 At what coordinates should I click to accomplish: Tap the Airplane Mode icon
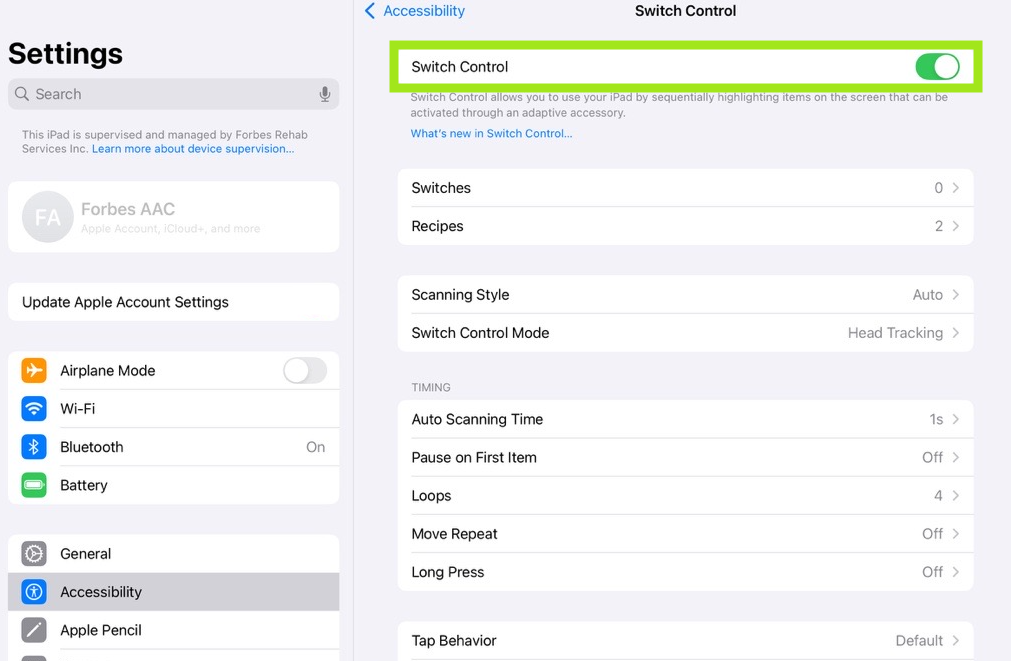click(34, 370)
